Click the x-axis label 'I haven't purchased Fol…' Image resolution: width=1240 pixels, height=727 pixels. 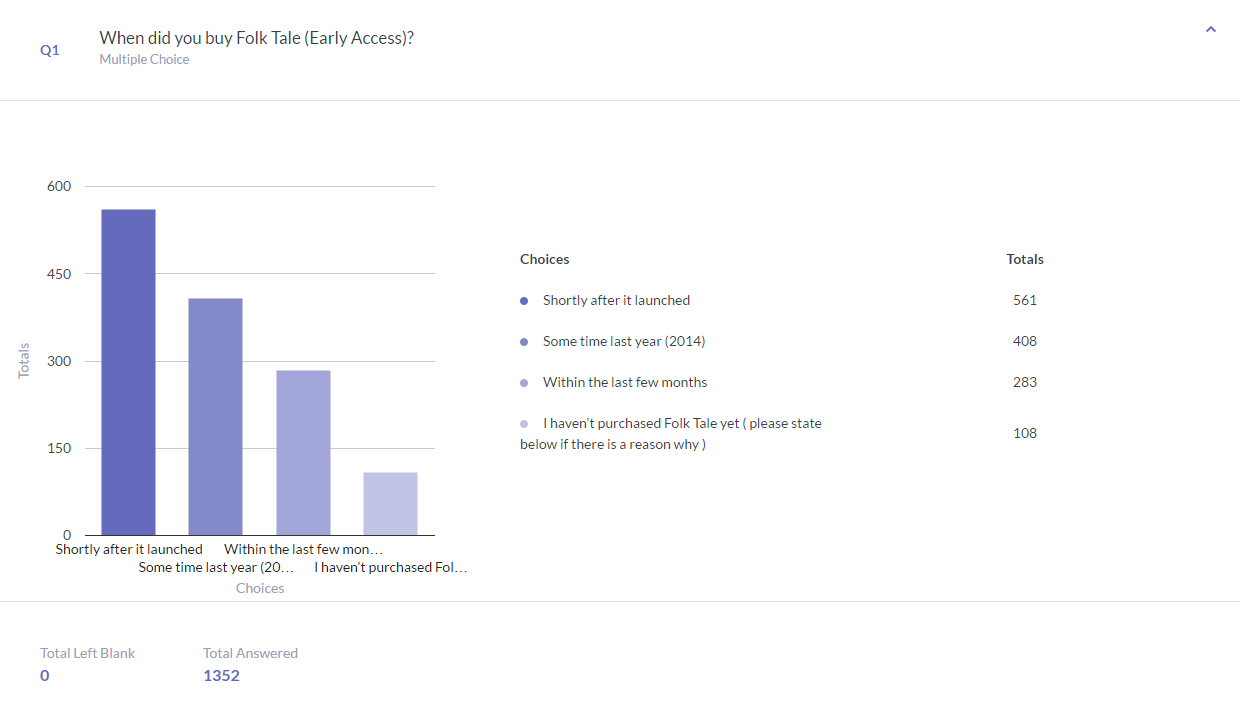(x=391, y=568)
